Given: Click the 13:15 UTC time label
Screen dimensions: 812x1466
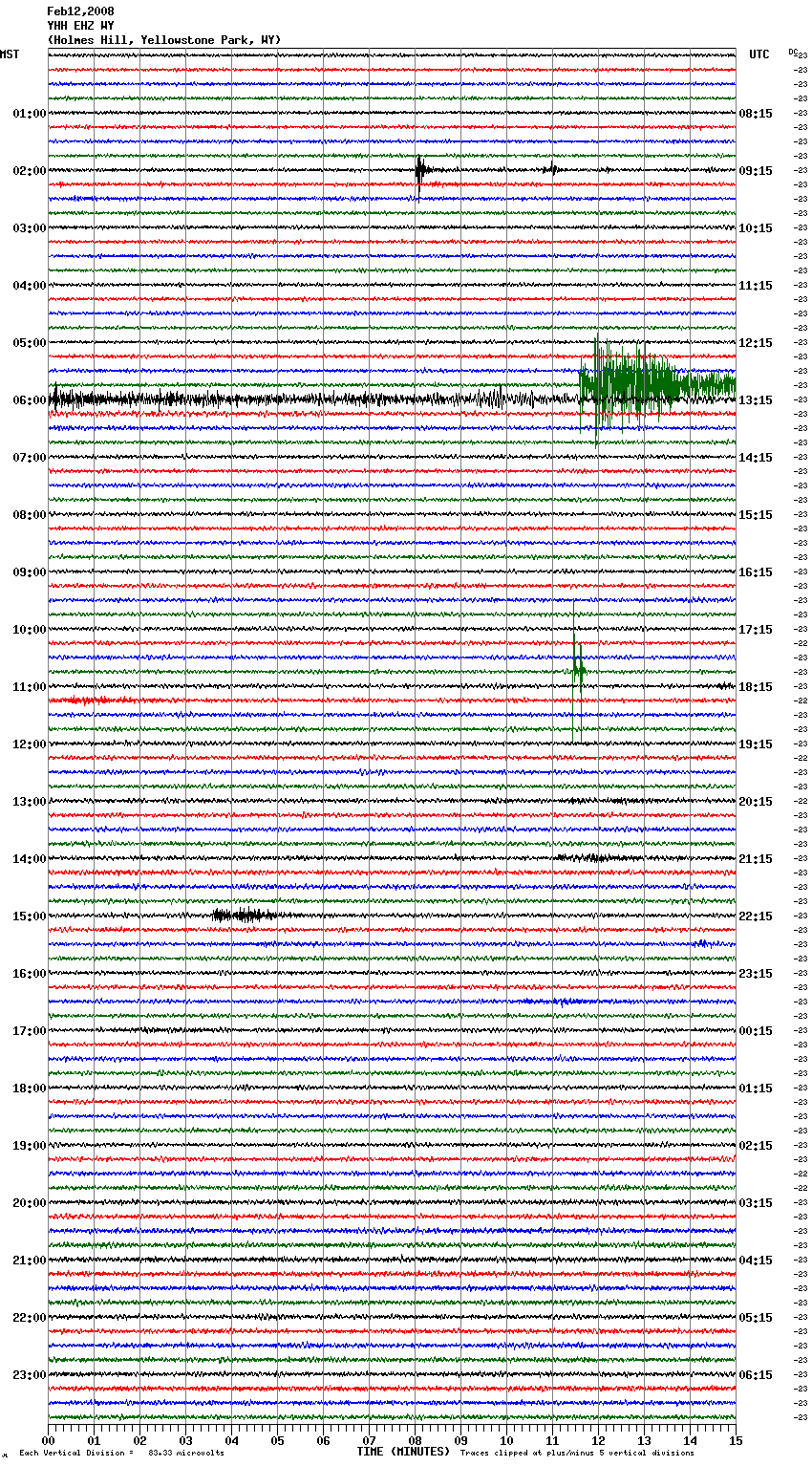Looking at the screenshot, I should click(x=756, y=400).
